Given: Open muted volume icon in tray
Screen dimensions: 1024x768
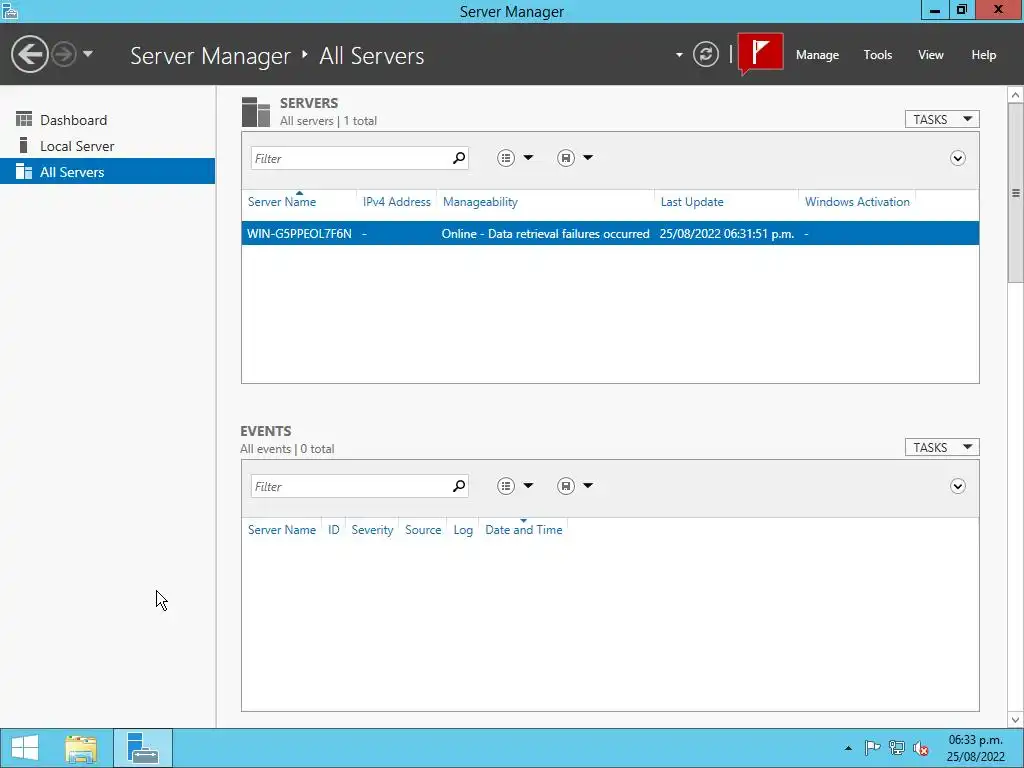Looking at the screenshot, I should [x=921, y=748].
